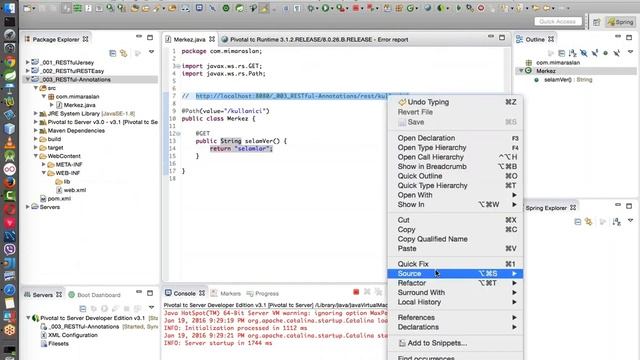
Task: Select Open Declaration from context menu
Action: pos(455,138)
